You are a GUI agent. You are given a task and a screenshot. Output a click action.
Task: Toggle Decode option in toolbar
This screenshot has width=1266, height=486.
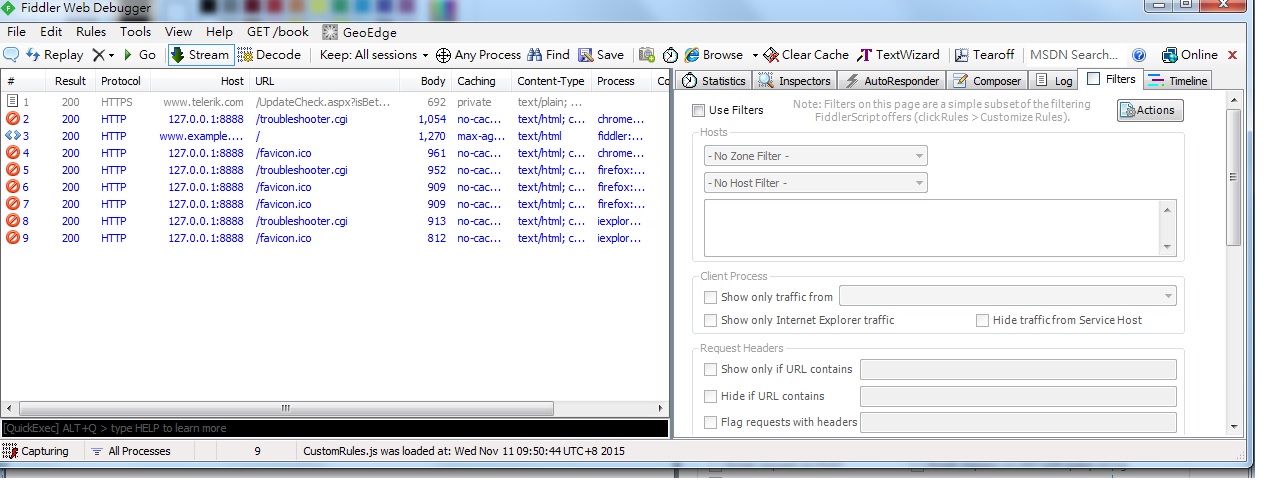(x=270, y=55)
